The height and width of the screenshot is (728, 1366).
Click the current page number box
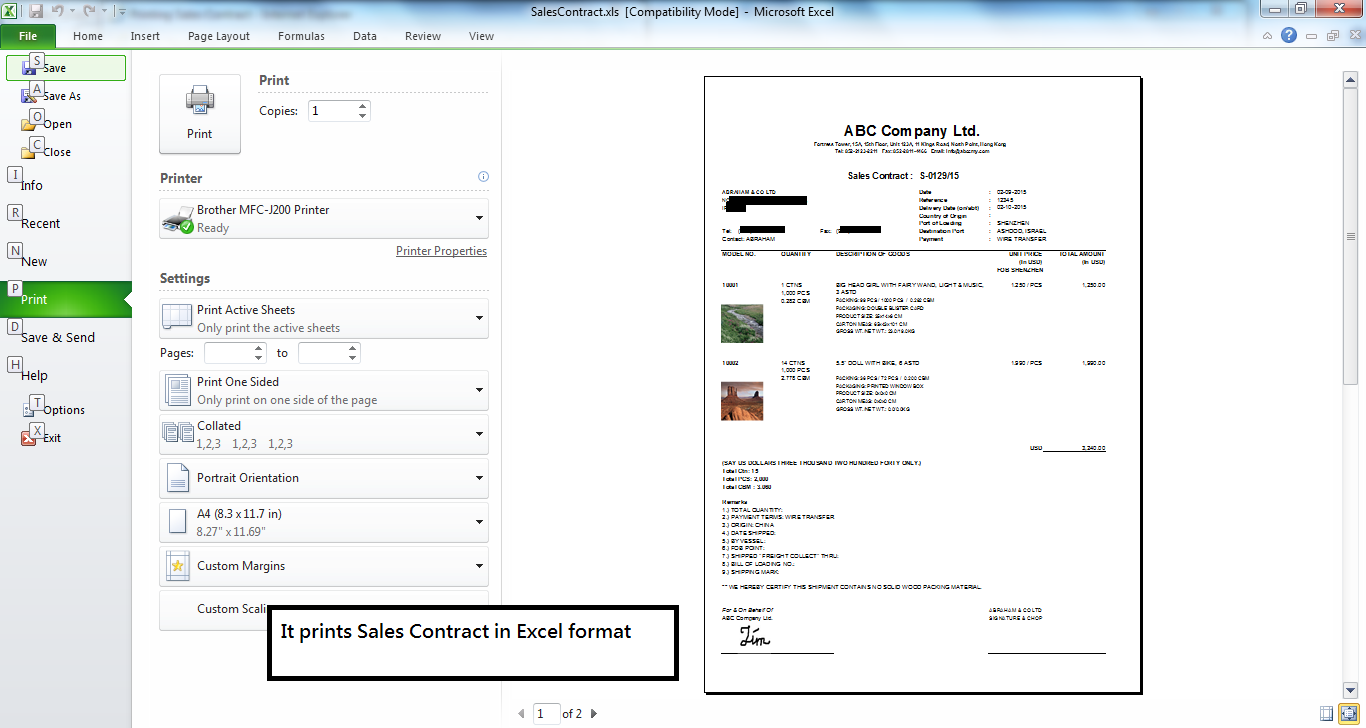click(546, 714)
